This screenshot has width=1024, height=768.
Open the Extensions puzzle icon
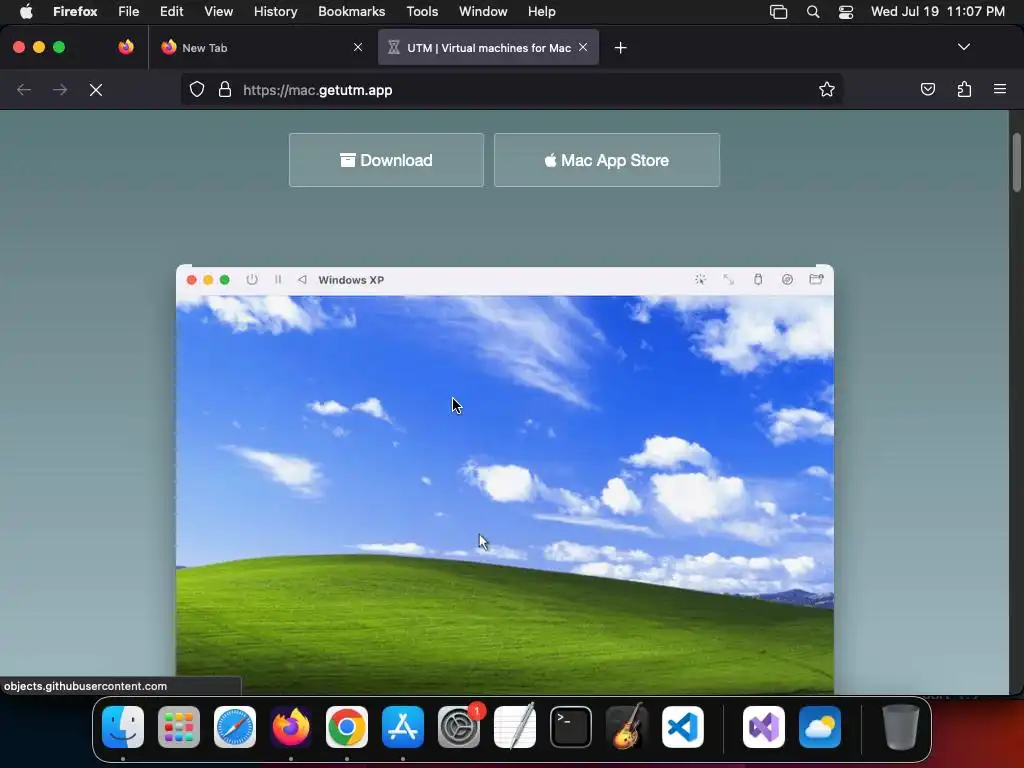pyautogui.click(x=964, y=89)
